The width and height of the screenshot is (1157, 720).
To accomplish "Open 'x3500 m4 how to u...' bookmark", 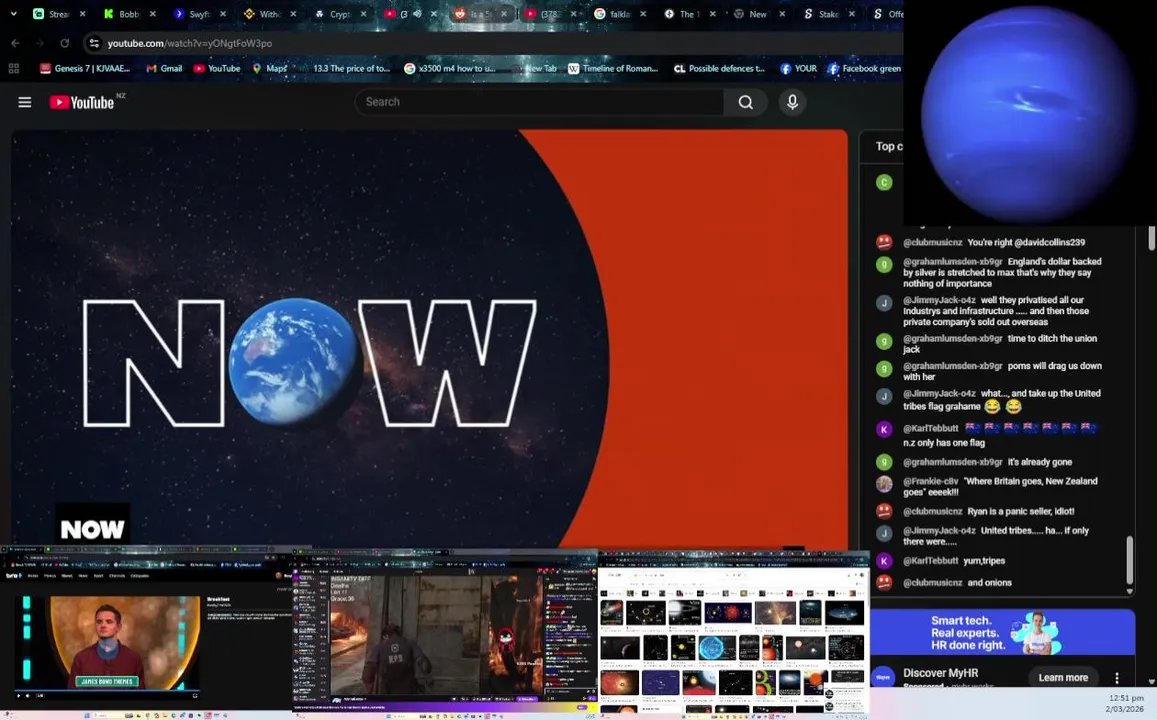I will (450, 69).
